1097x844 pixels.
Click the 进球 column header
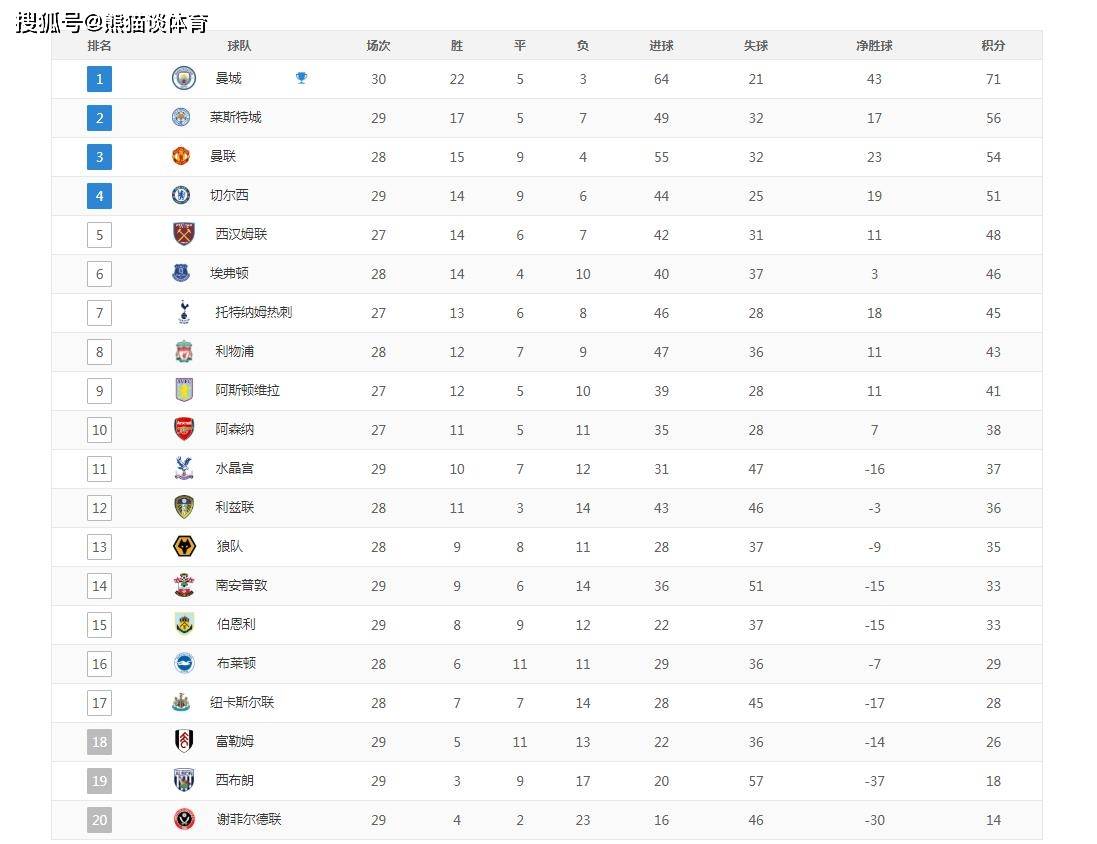click(661, 45)
